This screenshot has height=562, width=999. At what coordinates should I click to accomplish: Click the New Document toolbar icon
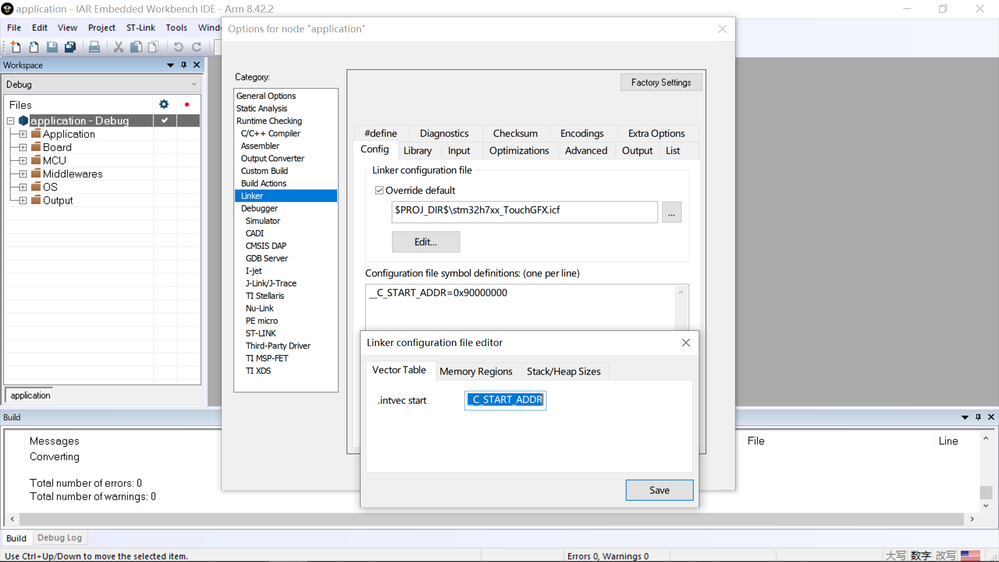[15, 47]
